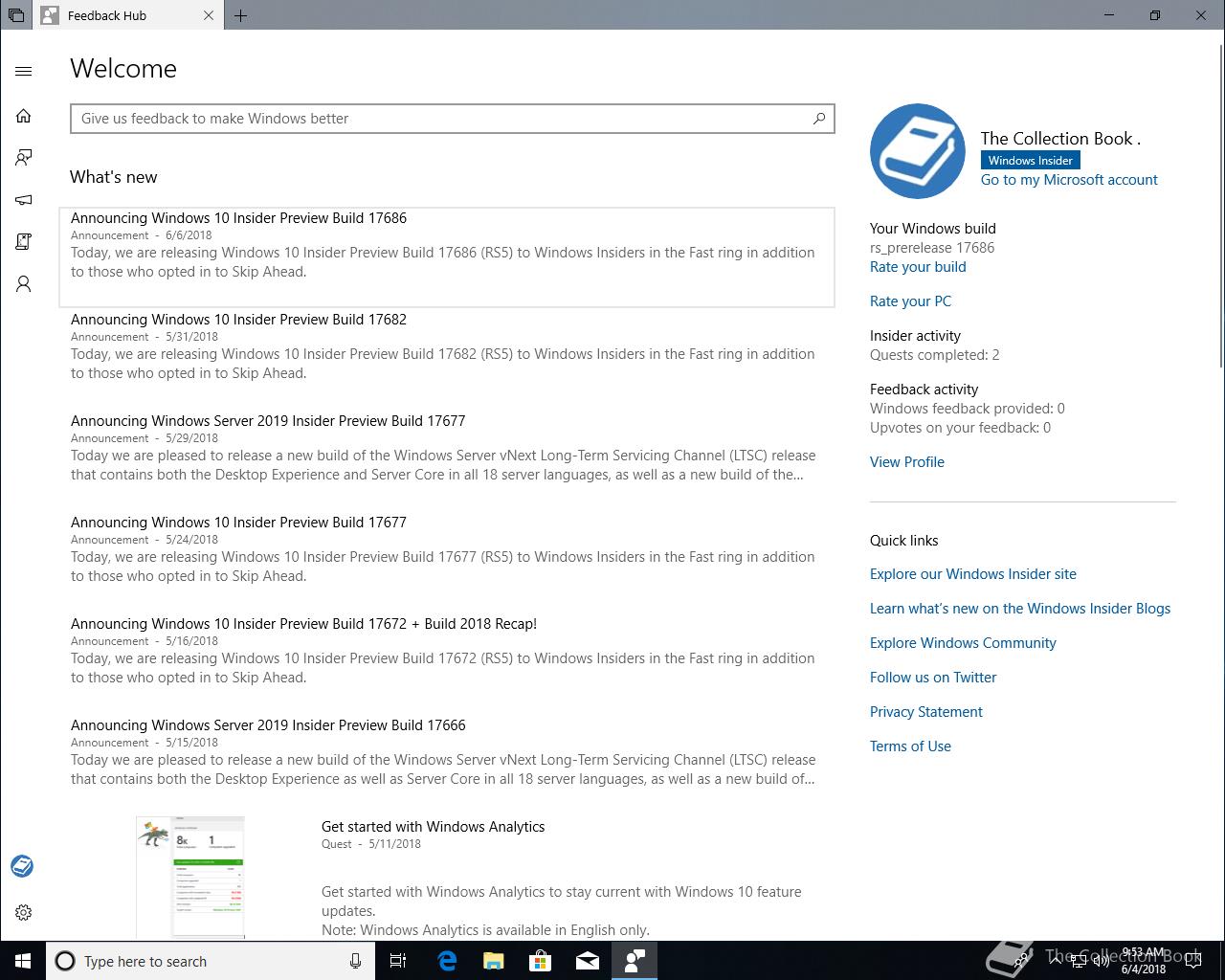Viewport: 1225px width, 980px height.
Task: Open Mail app from taskbar
Action: point(588,961)
